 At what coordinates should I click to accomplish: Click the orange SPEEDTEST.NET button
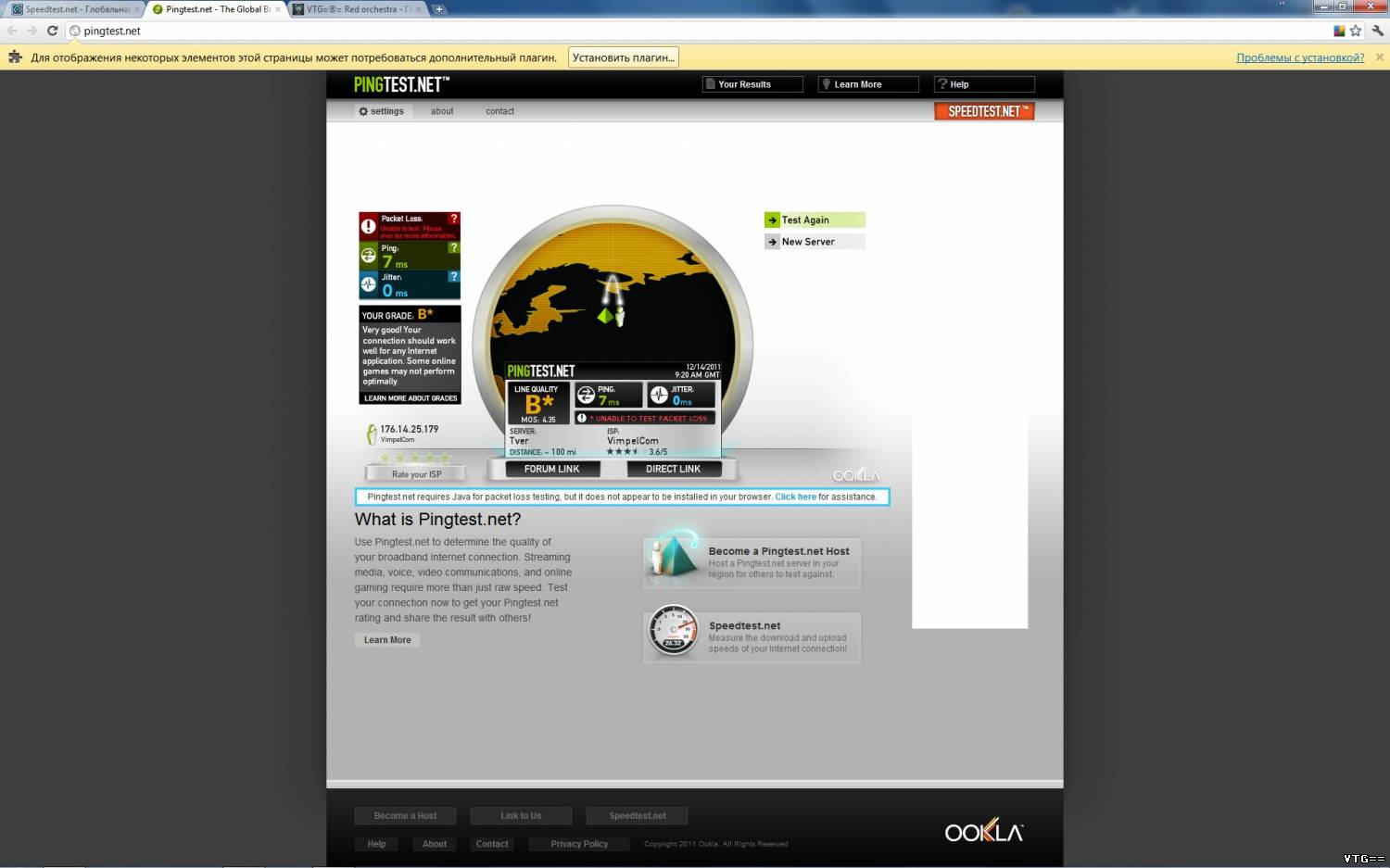pos(984,111)
